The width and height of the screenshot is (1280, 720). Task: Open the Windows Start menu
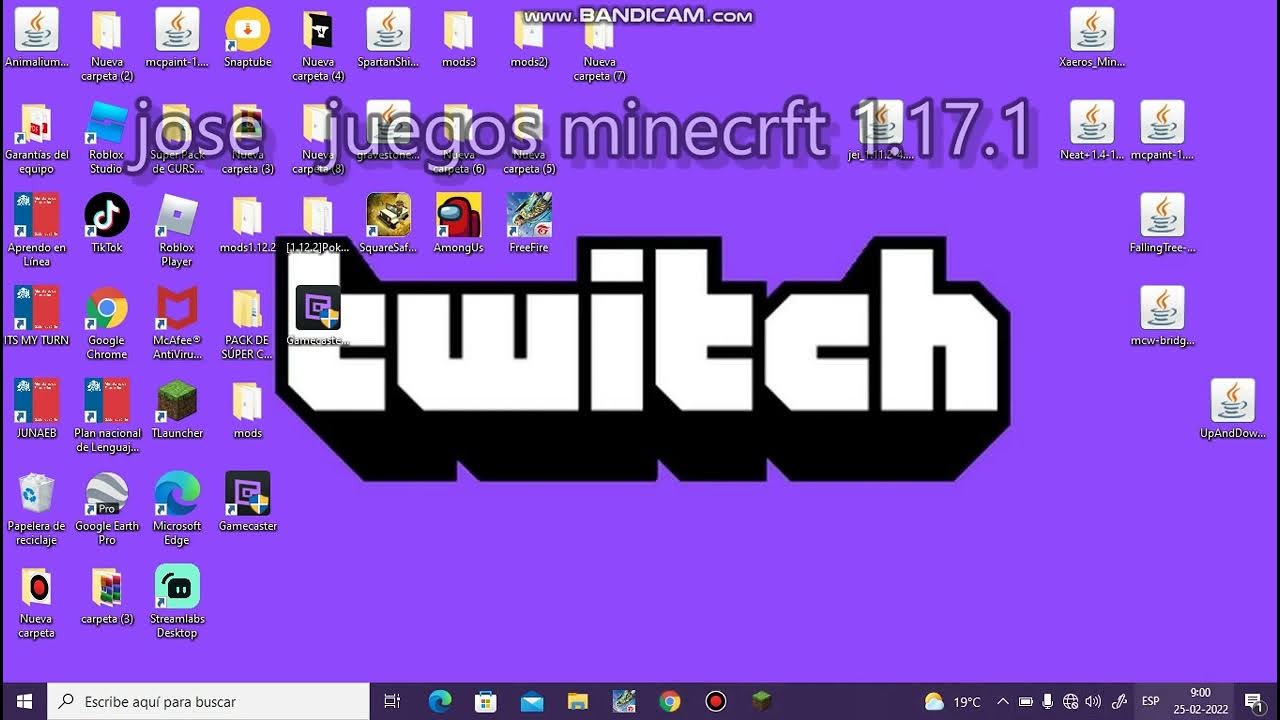coord(24,701)
